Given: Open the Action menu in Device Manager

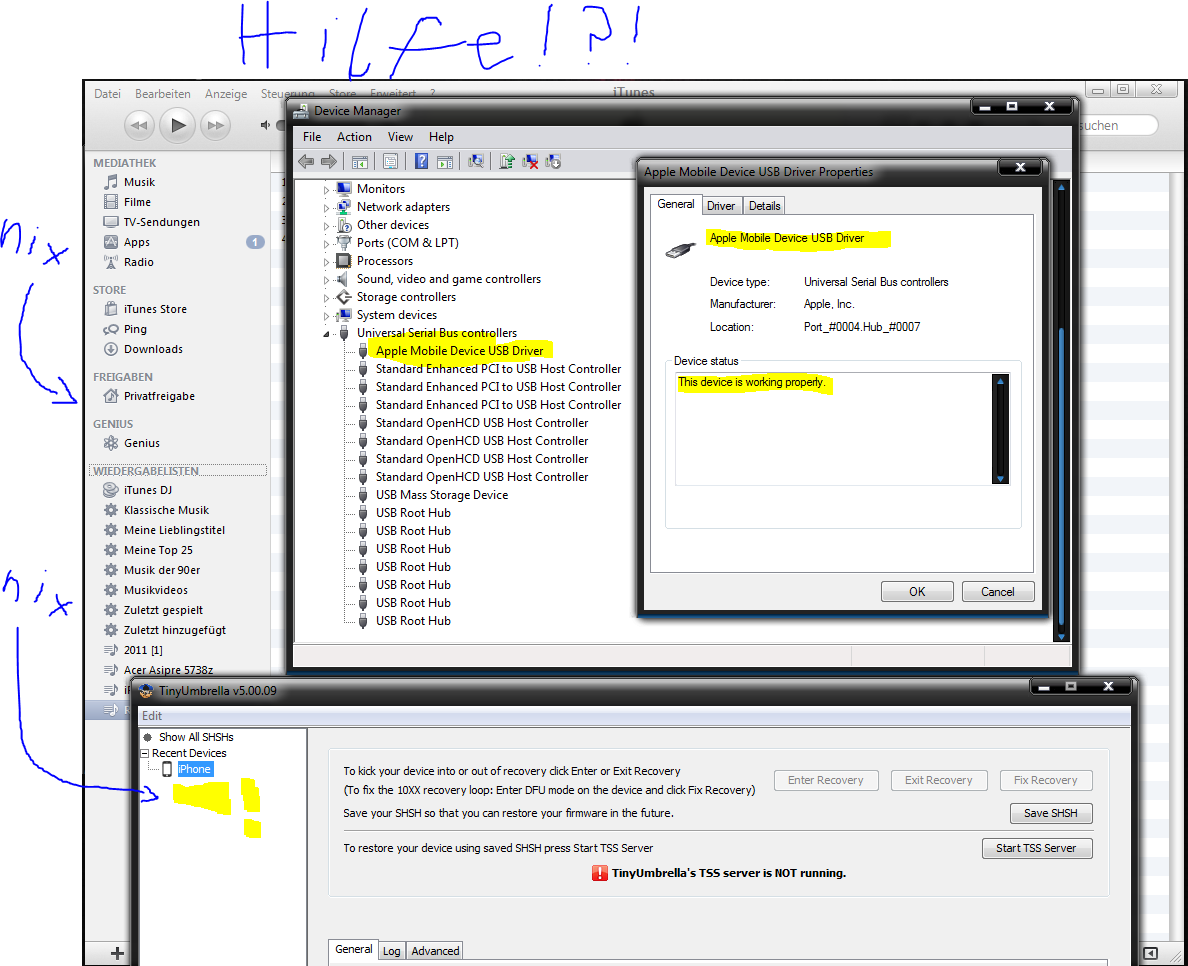Looking at the screenshot, I should (x=354, y=137).
